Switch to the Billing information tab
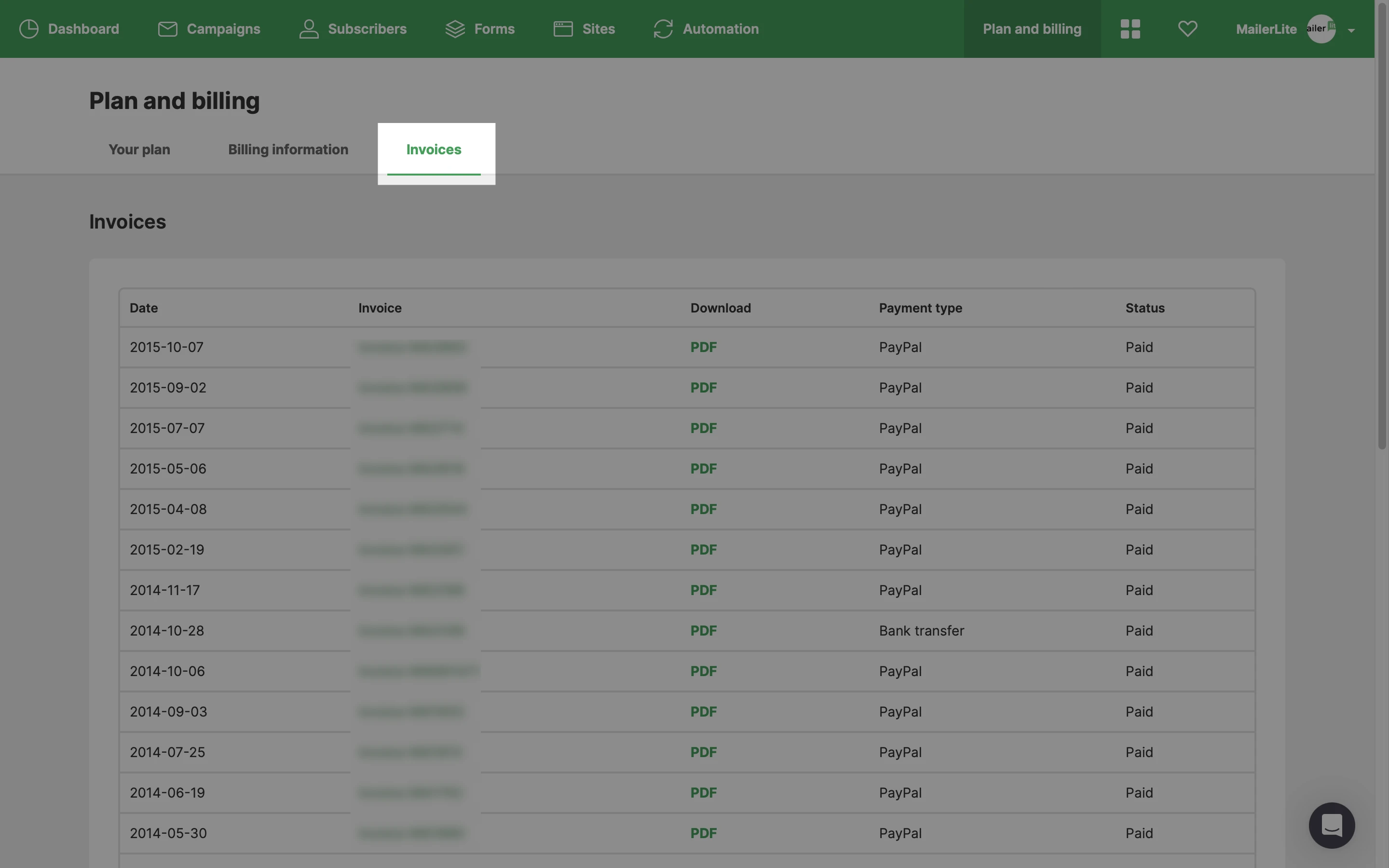1389x868 pixels. tap(288, 149)
